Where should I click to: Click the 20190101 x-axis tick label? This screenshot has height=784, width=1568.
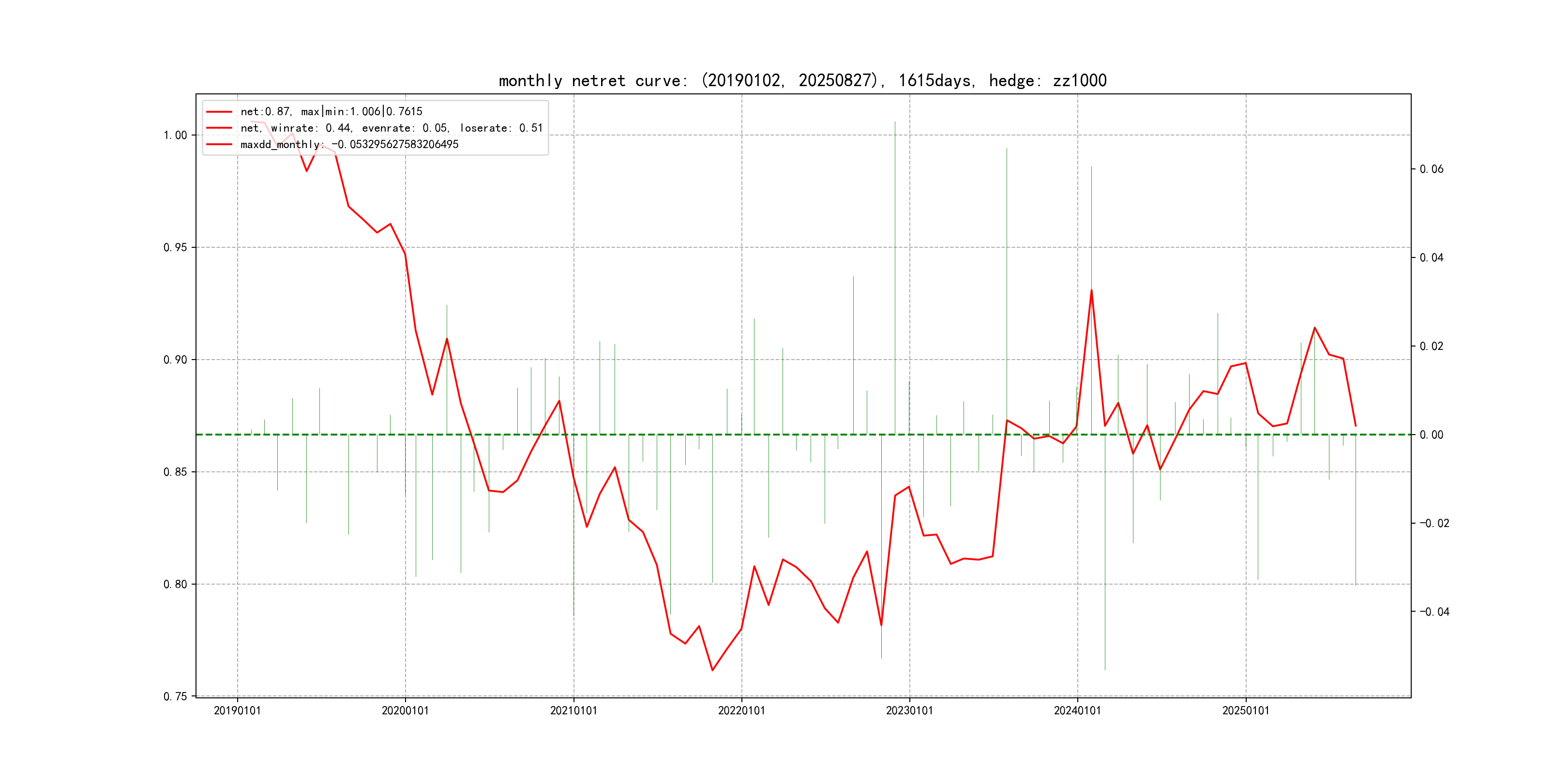[237, 710]
